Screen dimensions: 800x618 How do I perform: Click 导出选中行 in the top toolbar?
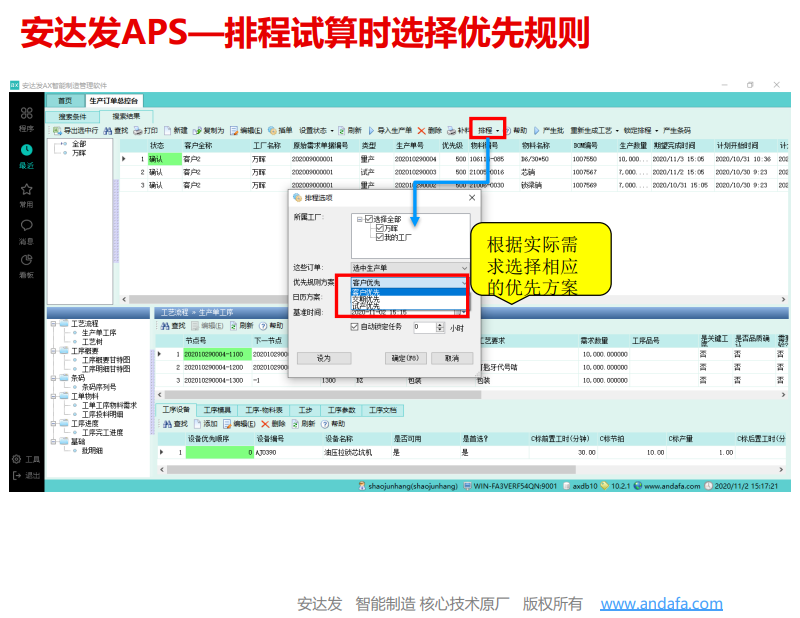(76, 131)
